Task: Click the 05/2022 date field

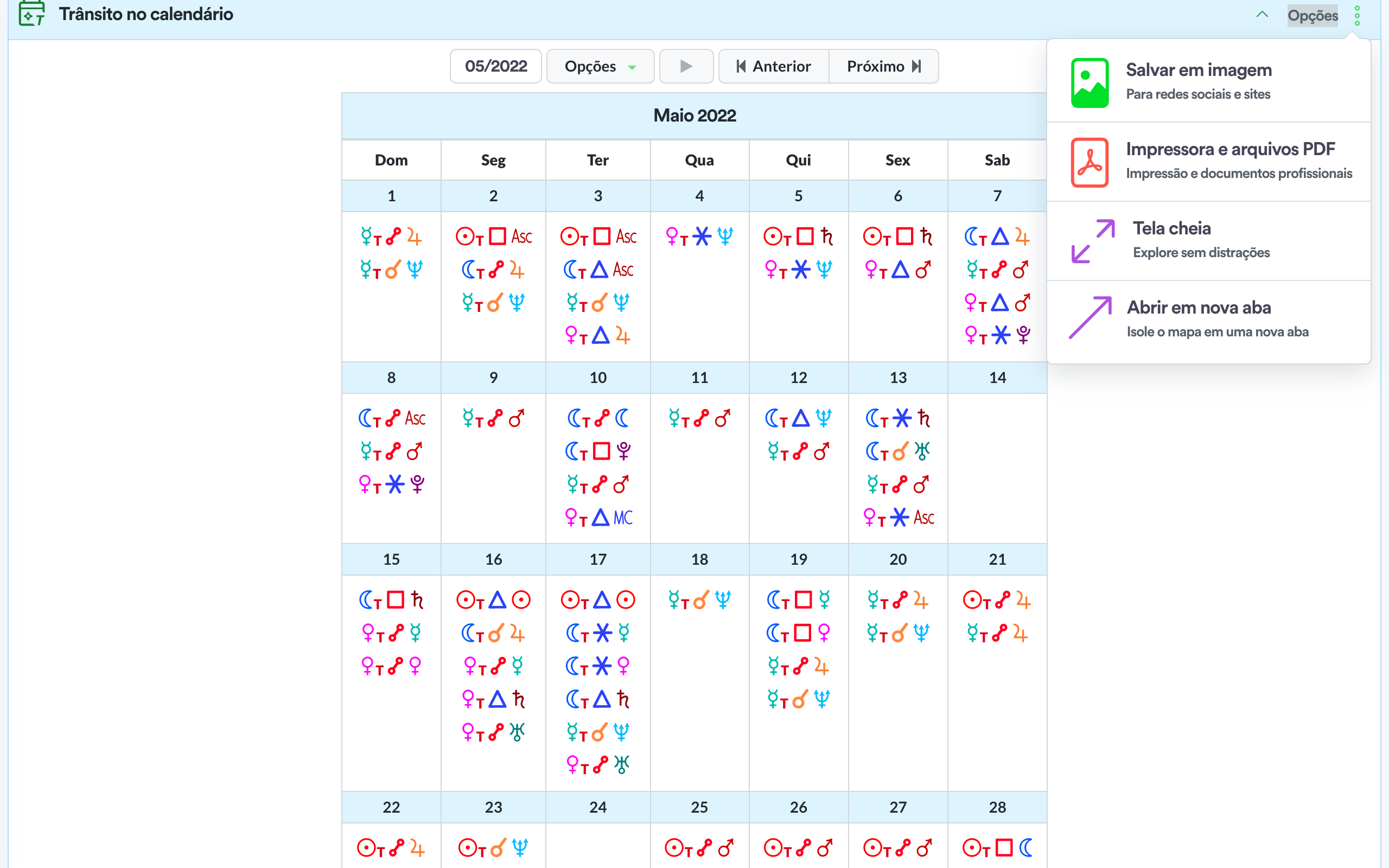Action: click(496, 67)
